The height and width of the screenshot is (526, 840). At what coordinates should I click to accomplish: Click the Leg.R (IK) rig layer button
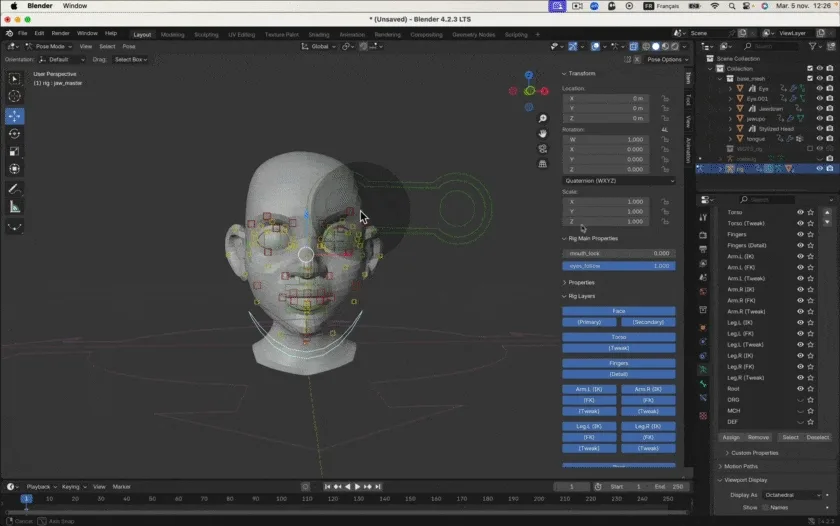(x=648, y=426)
